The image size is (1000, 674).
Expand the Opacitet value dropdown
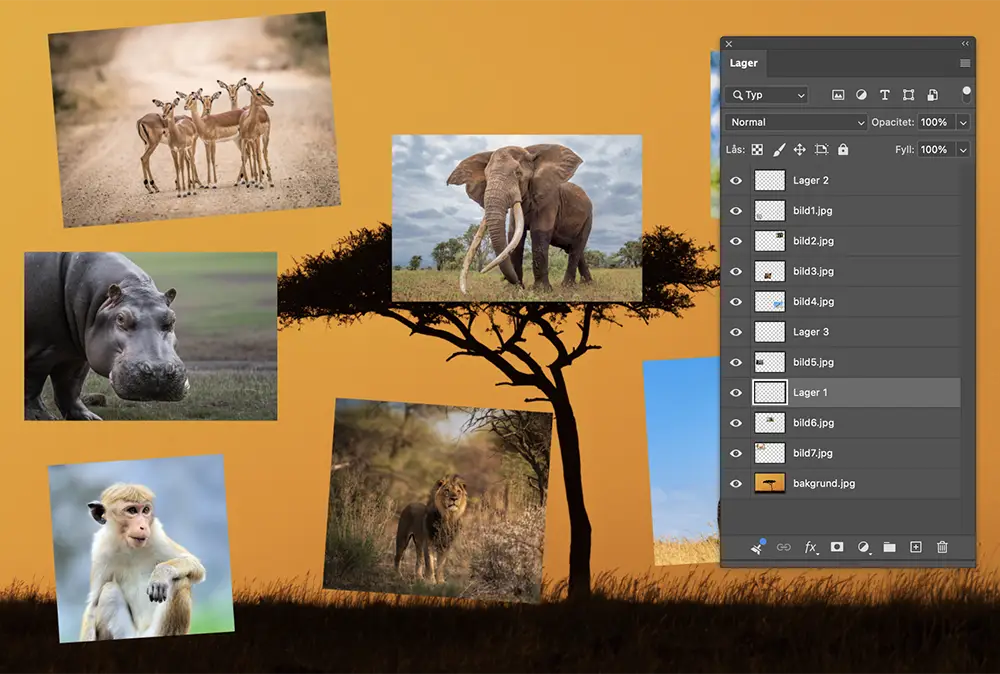pyautogui.click(x=962, y=122)
